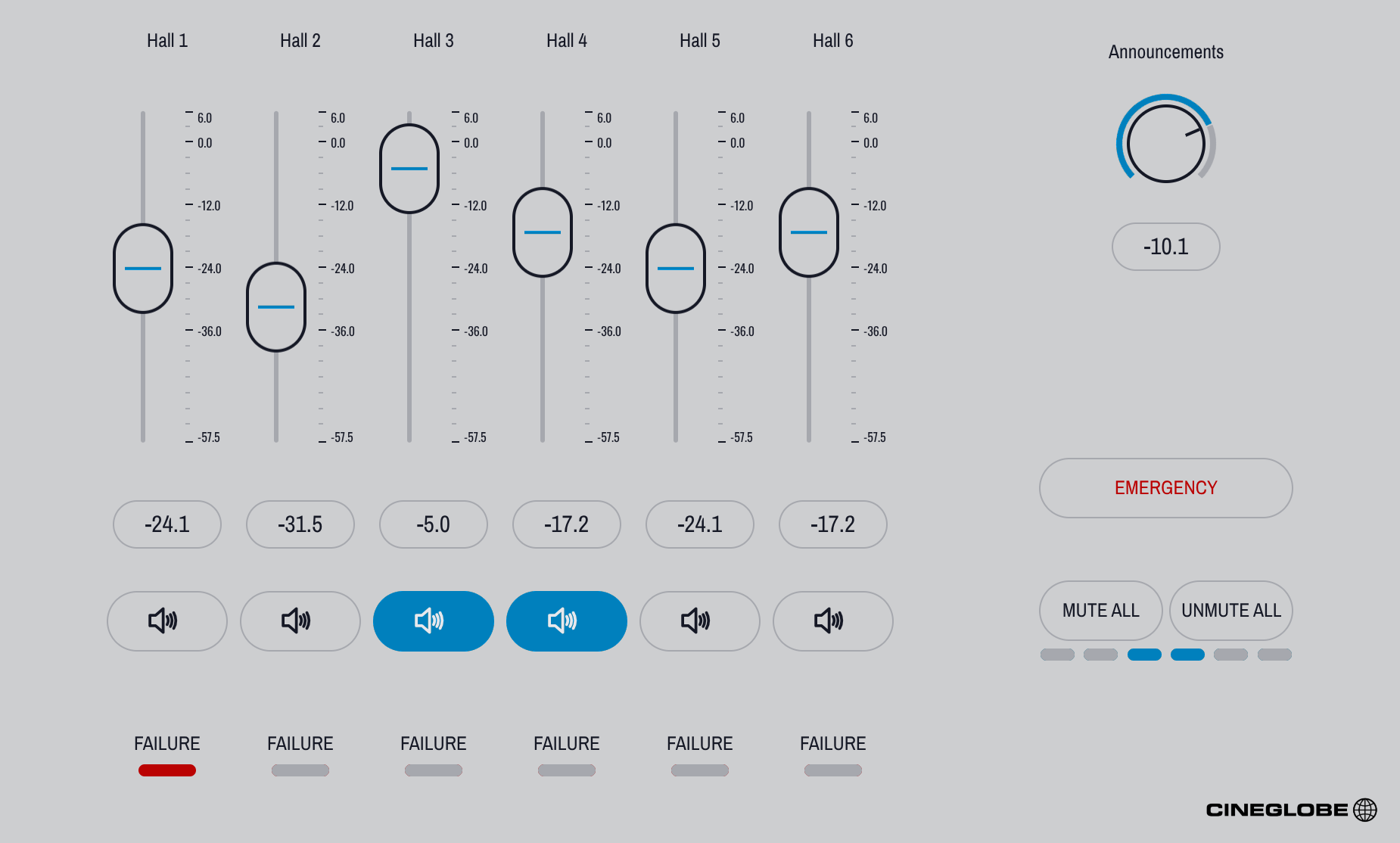
Task: Click the Hall 3 fader handle
Action: 409,169
